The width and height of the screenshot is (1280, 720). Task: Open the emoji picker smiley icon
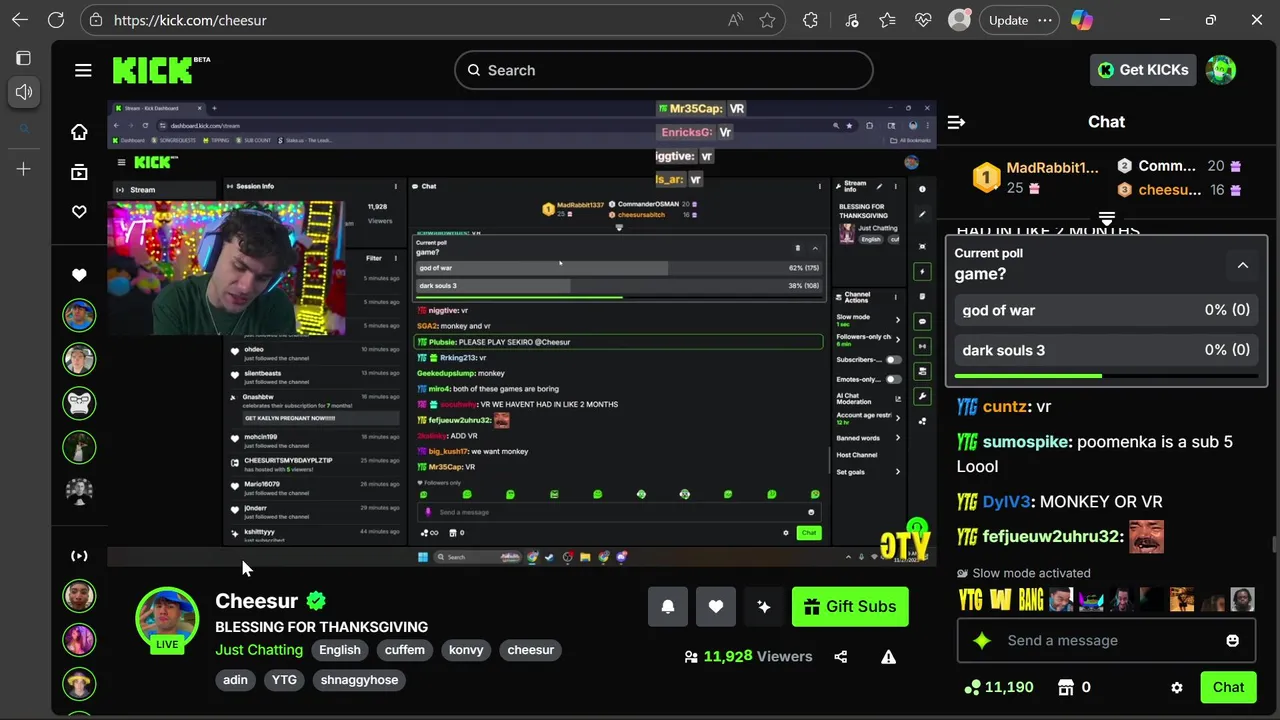point(1232,640)
